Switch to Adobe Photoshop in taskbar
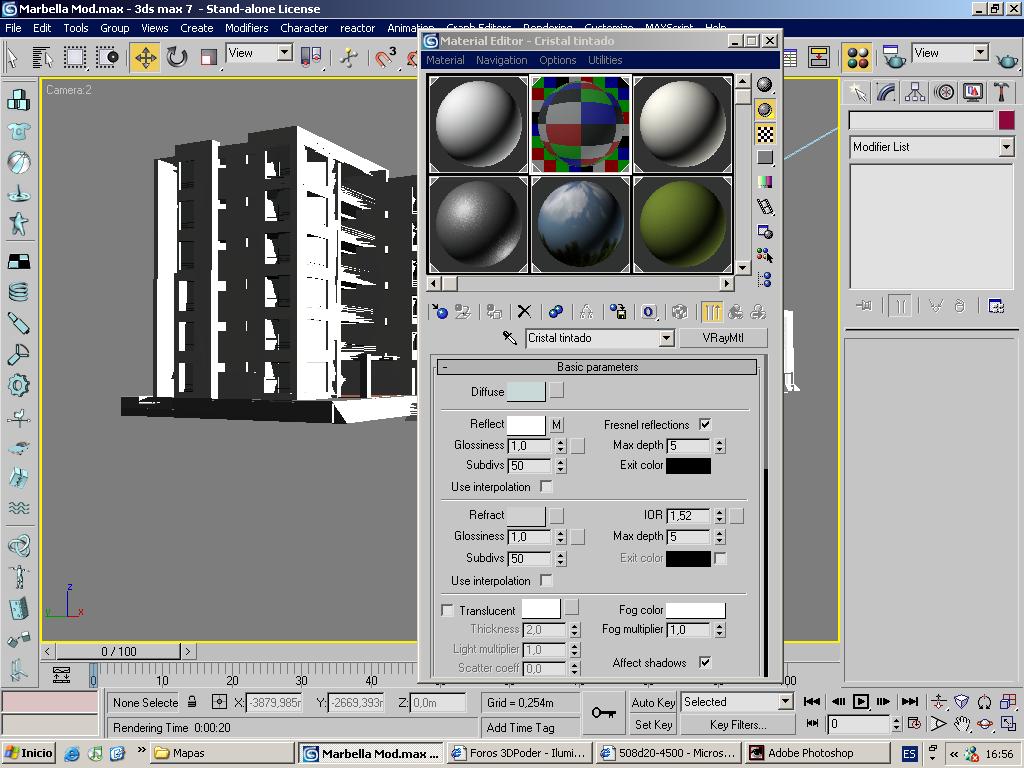This screenshot has height=768, width=1024. coord(818,753)
